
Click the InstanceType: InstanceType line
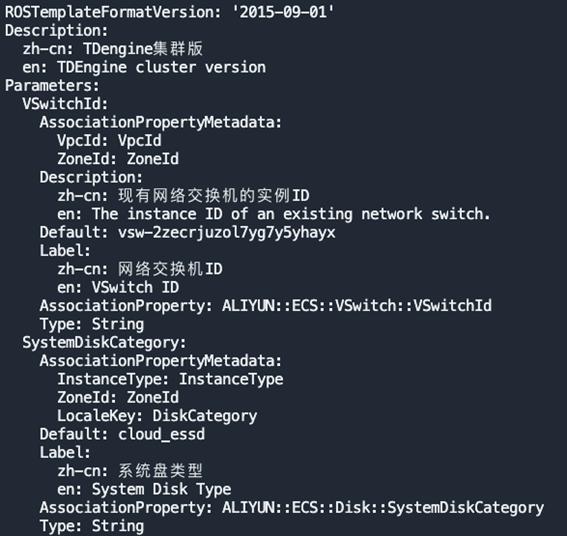[170, 379]
